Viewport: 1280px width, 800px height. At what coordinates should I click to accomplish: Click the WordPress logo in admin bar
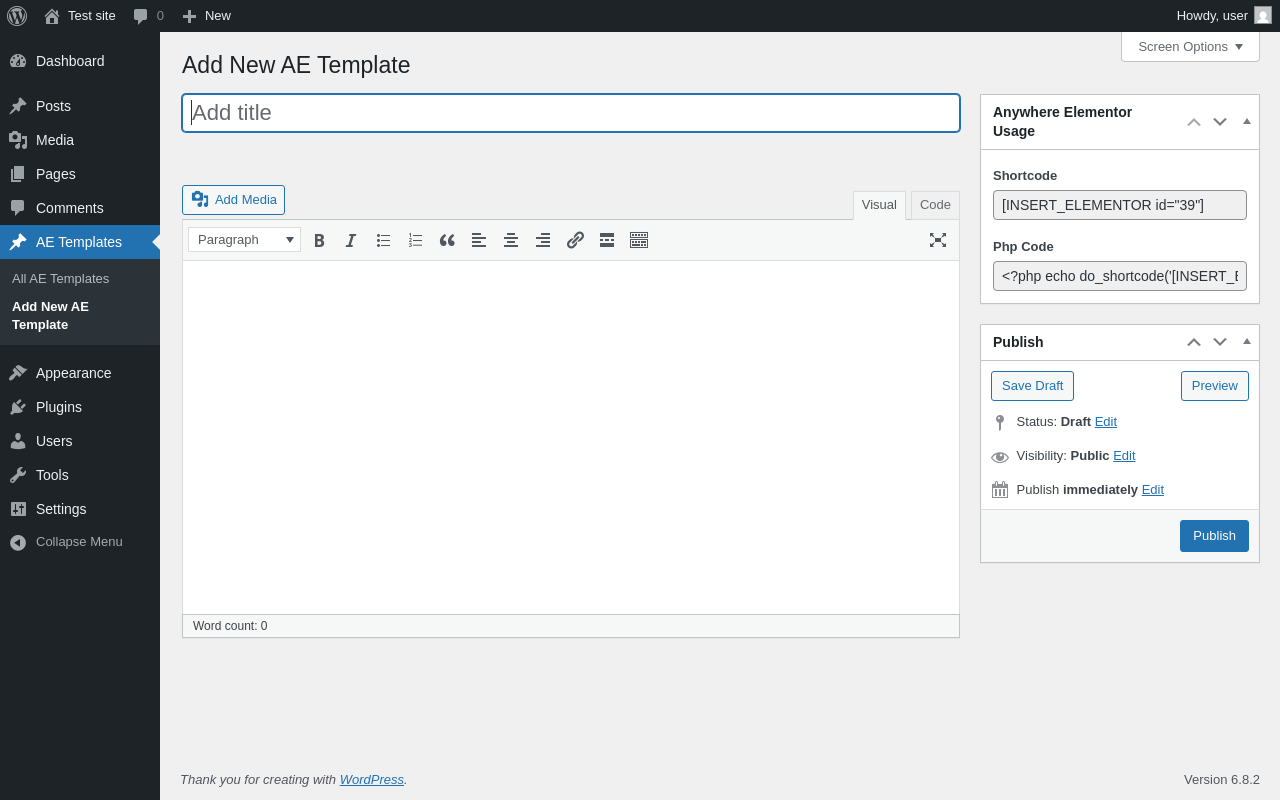[x=17, y=16]
